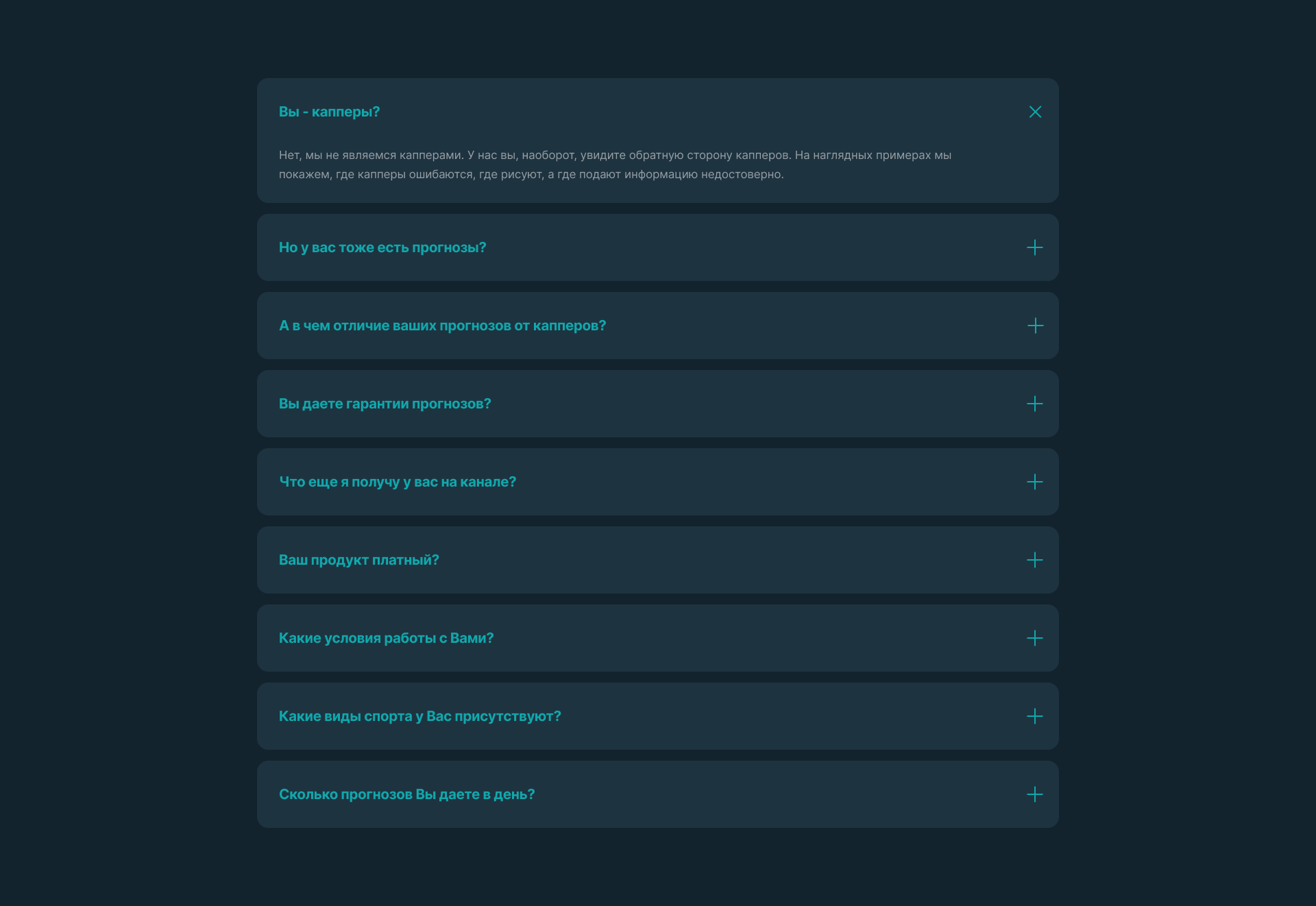The image size is (1316, 906).
Task: Toggle open "Какие условия работы с Вами?"
Action: click(385, 638)
